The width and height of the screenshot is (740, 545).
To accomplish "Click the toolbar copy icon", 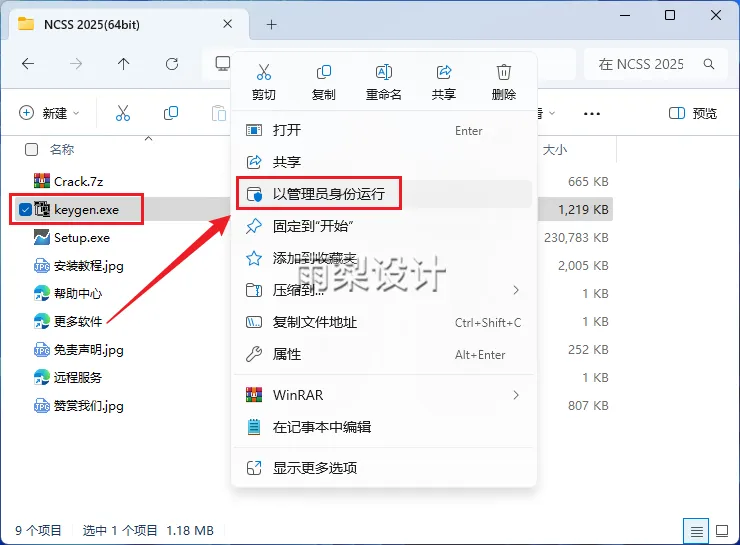I will [x=171, y=113].
